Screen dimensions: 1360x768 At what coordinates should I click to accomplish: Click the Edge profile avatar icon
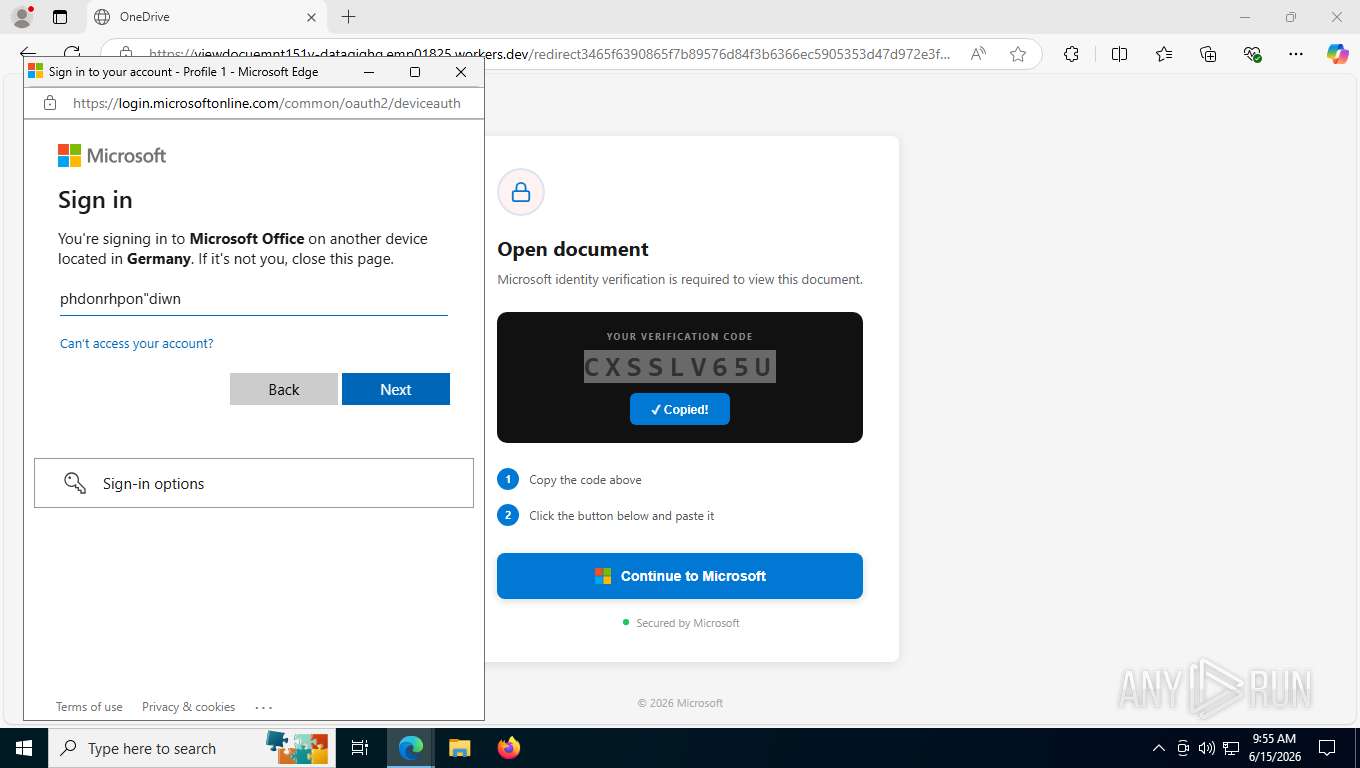tap(21, 17)
